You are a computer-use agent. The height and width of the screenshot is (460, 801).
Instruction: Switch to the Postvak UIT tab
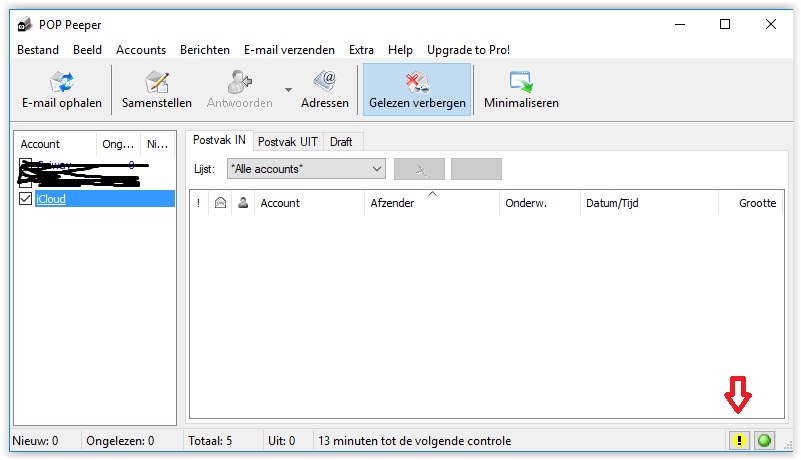pos(288,142)
